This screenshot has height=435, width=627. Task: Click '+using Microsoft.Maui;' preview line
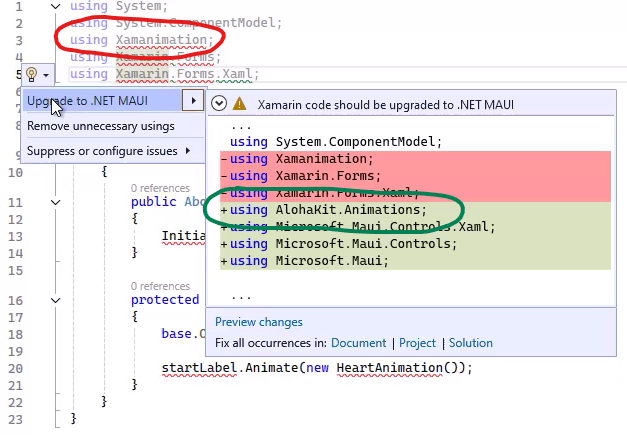[305, 261]
